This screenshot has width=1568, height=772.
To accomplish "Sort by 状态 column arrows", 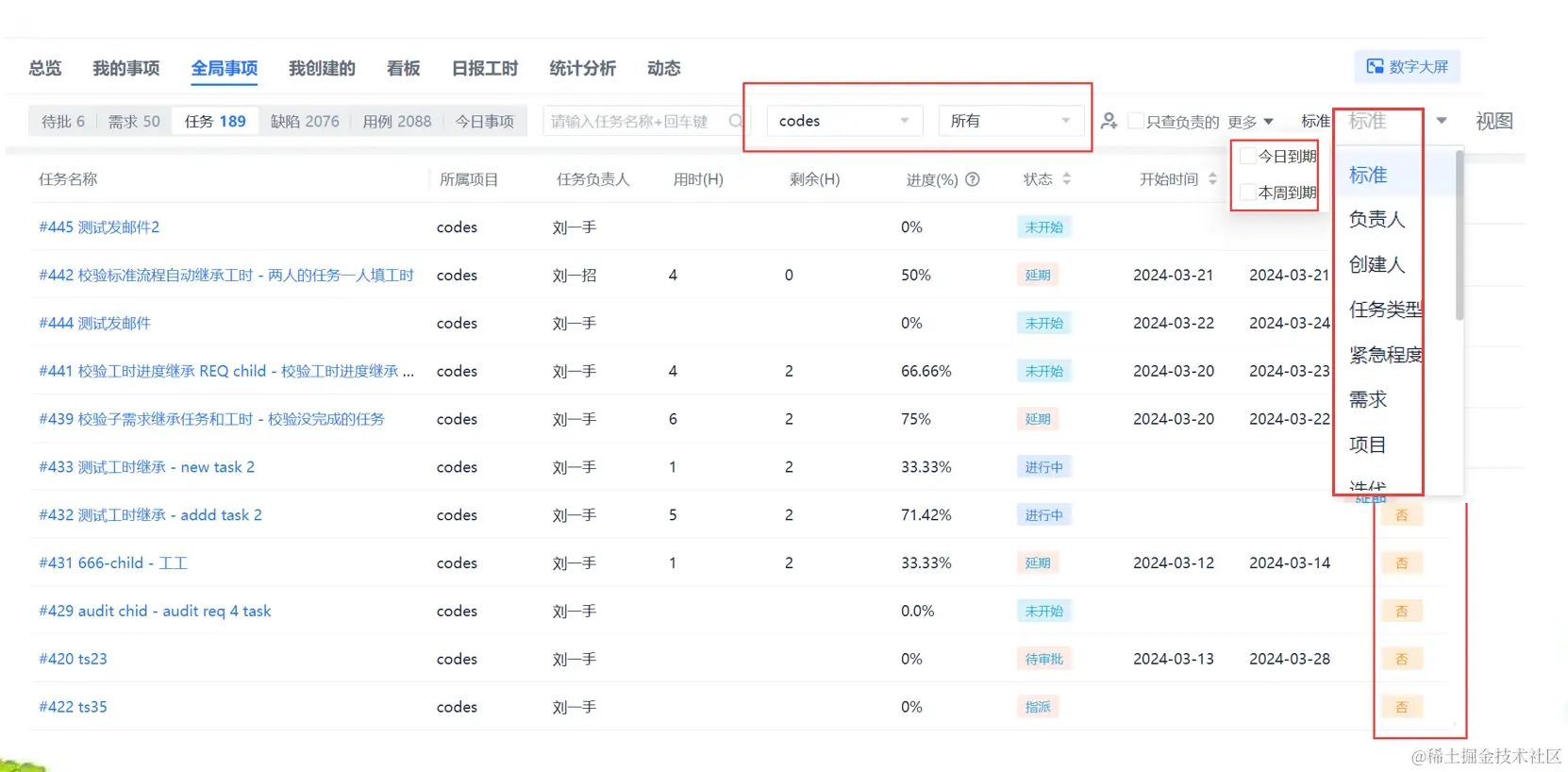I will pos(1067,178).
